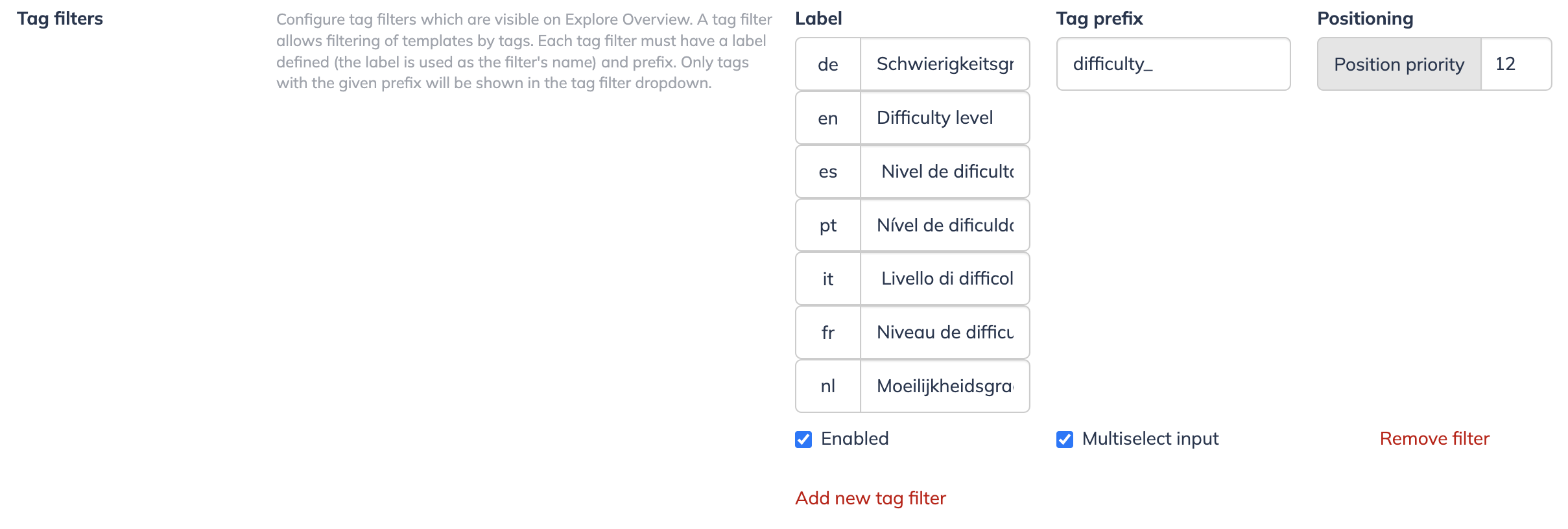Screen dimensions: 1568x529
Task: Click the Multiselect input text label
Action: click(x=1150, y=439)
